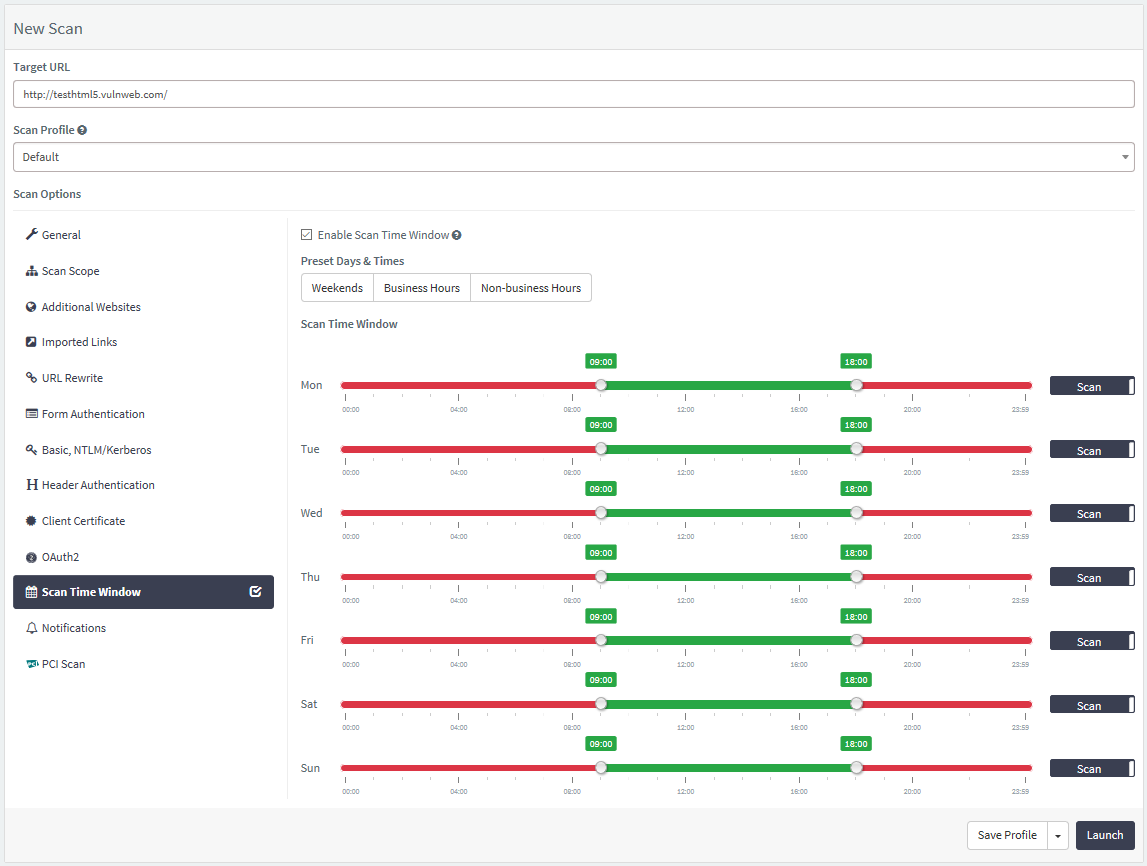Click the wrench icon next to General
The width and height of the screenshot is (1147, 866).
coord(31,234)
